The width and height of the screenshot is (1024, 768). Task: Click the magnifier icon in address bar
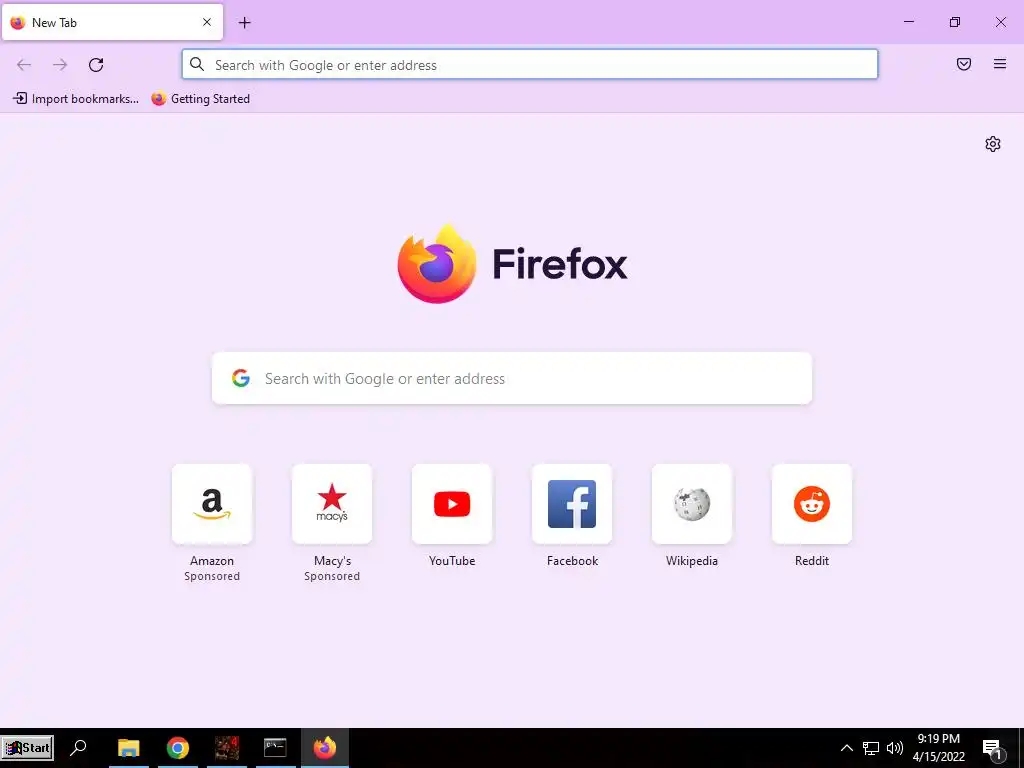coord(197,64)
